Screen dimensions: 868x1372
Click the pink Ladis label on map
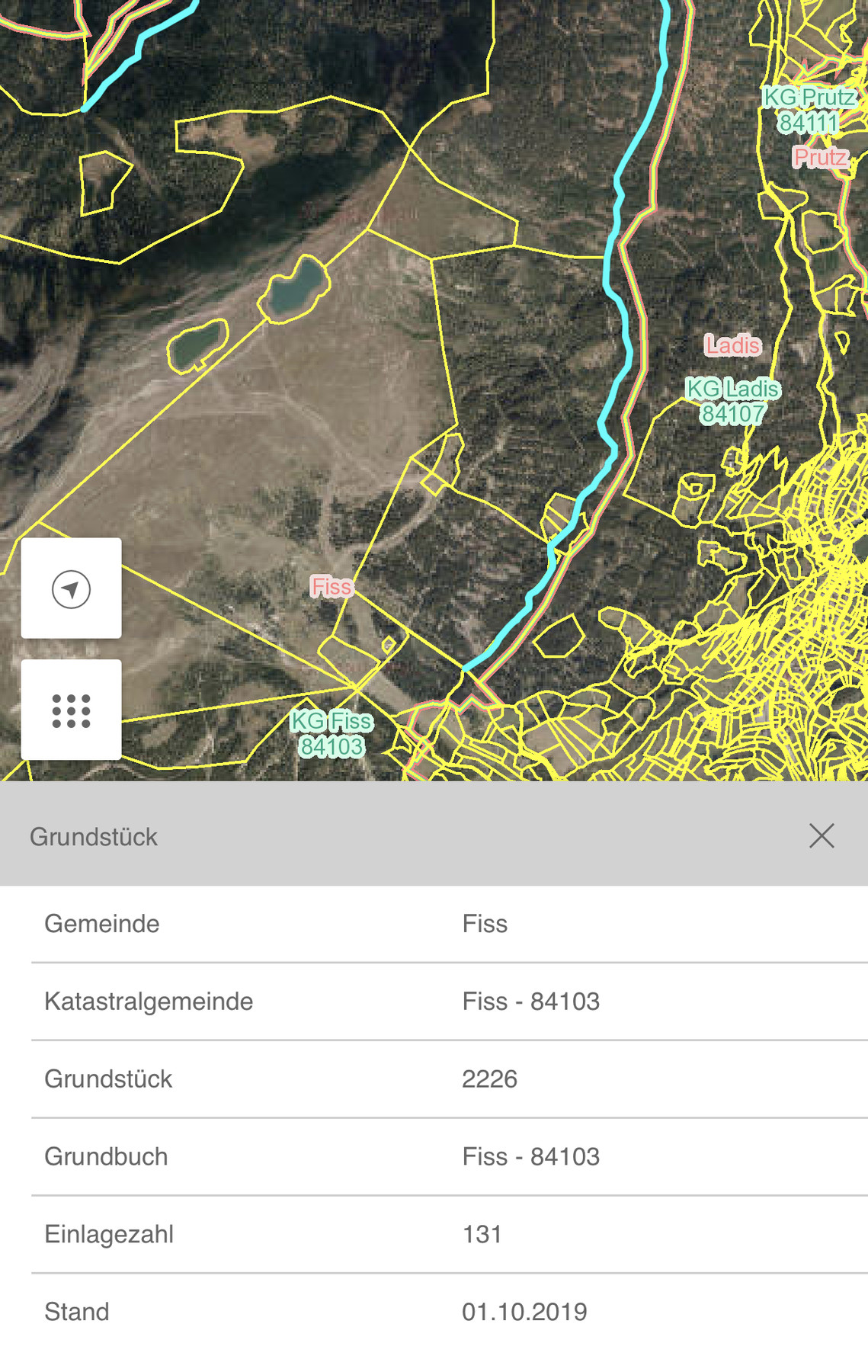[x=732, y=345]
